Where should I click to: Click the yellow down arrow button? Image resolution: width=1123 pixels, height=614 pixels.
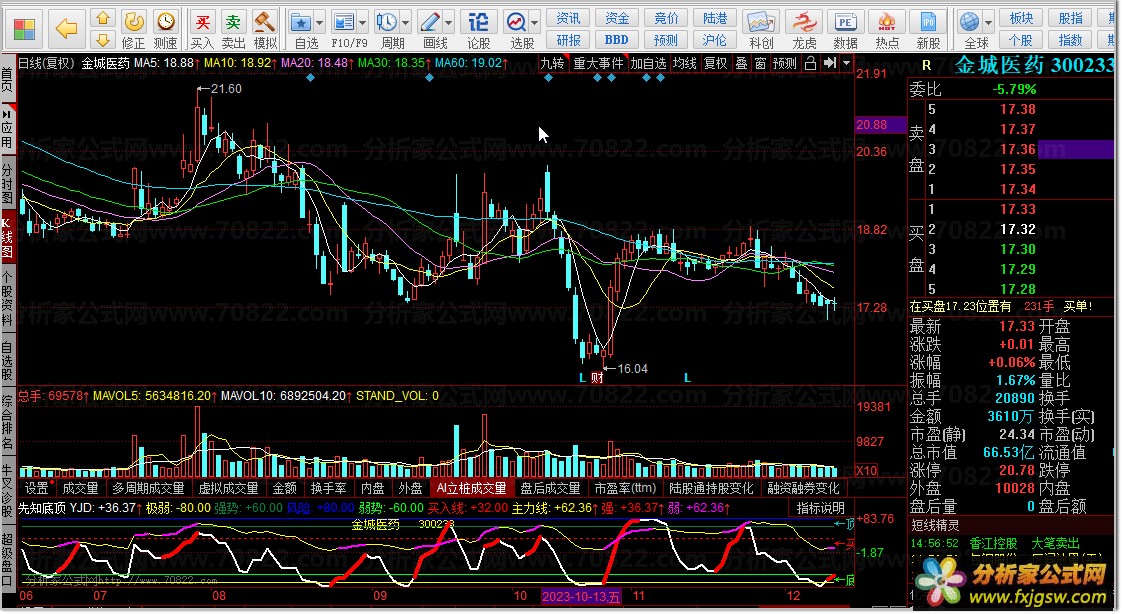103,39
